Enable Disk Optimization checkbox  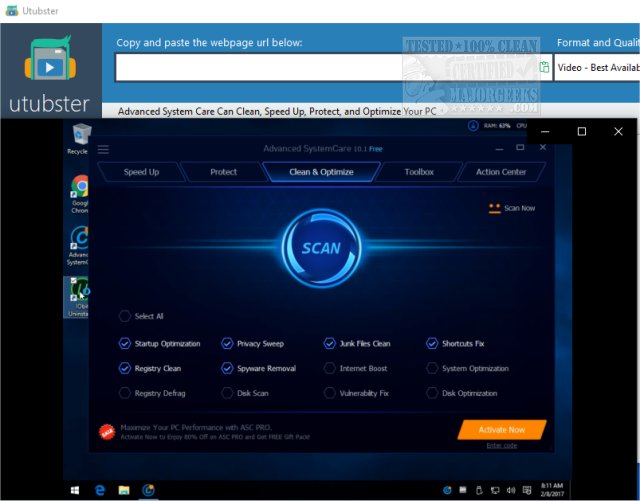[x=432, y=393]
